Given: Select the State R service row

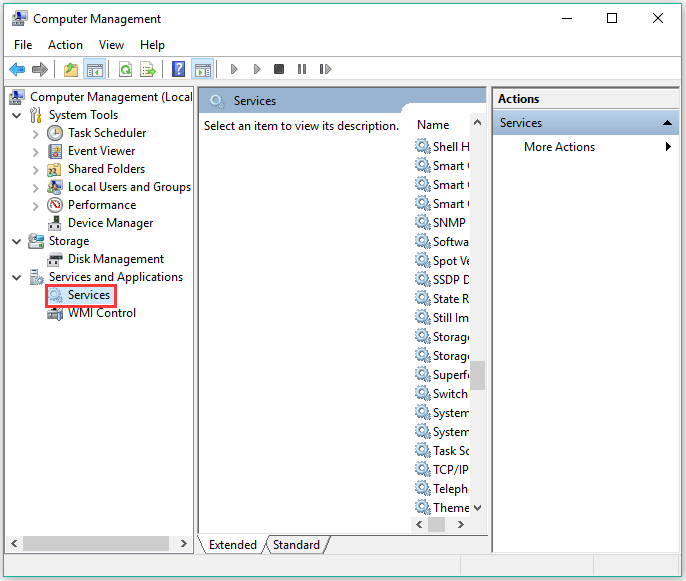Looking at the screenshot, I should 442,299.
